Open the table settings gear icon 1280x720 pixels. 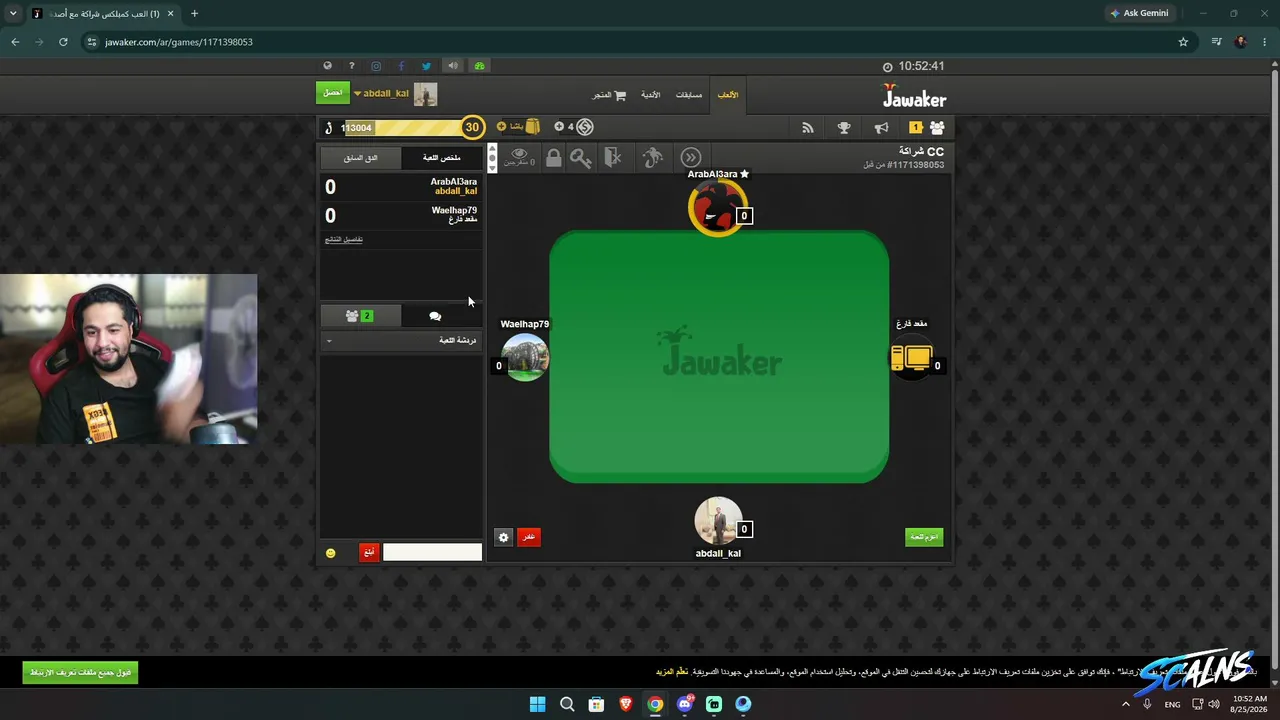click(504, 537)
